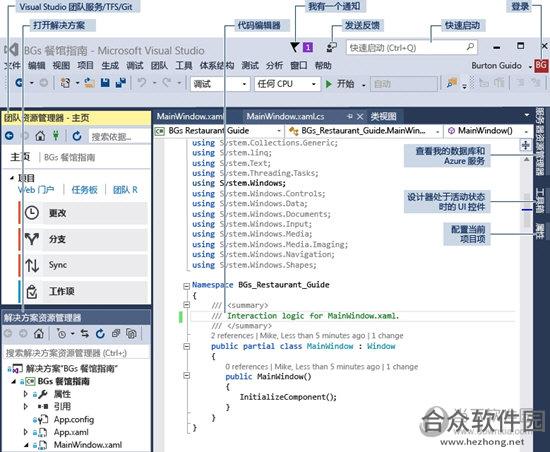Viewport: 550px width, 452px height.
Task: Click the 开始 start debugging button
Action: click(x=340, y=84)
